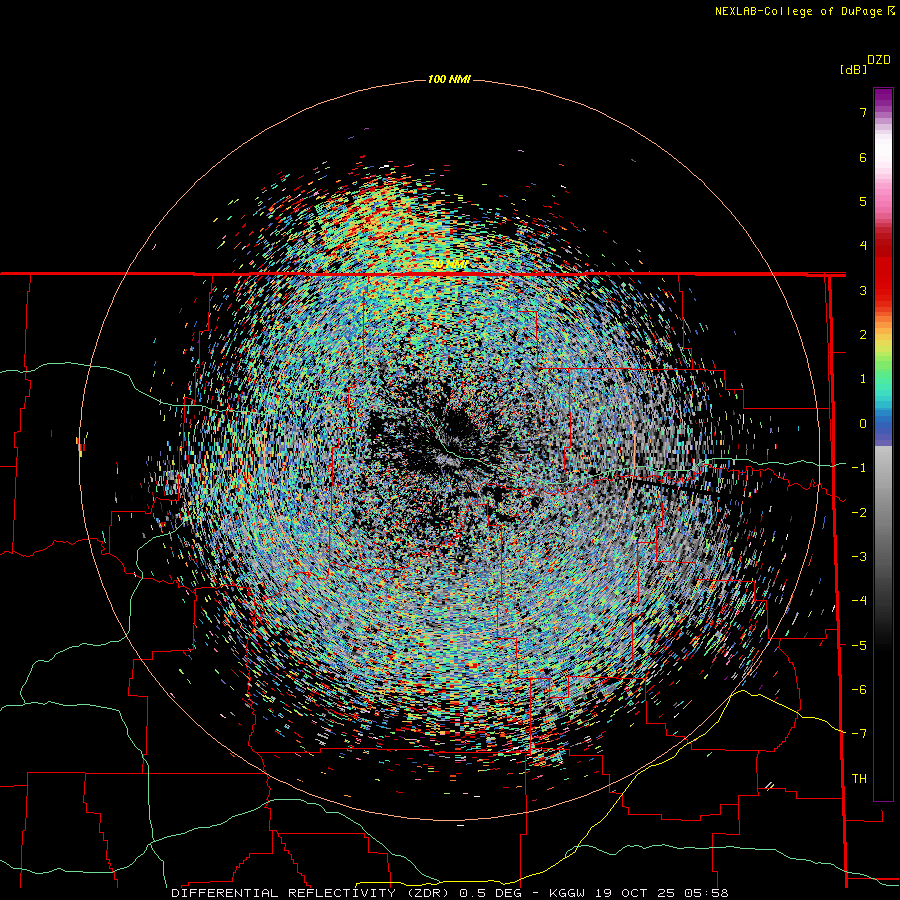The image size is (900, 900).
Task: Click the 100 NMI range ring label
Action: click(449, 79)
